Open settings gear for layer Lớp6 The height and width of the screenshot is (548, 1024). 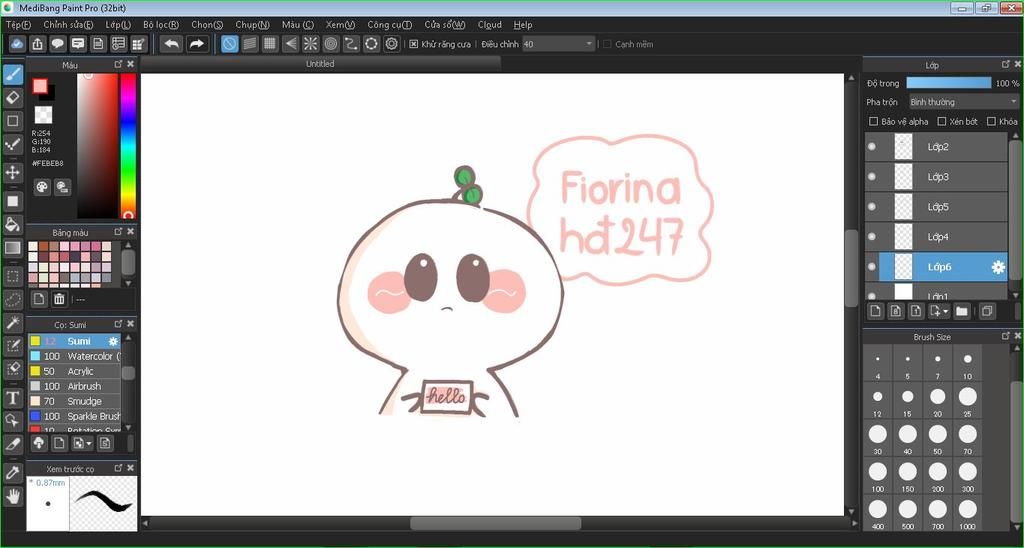click(997, 267)
